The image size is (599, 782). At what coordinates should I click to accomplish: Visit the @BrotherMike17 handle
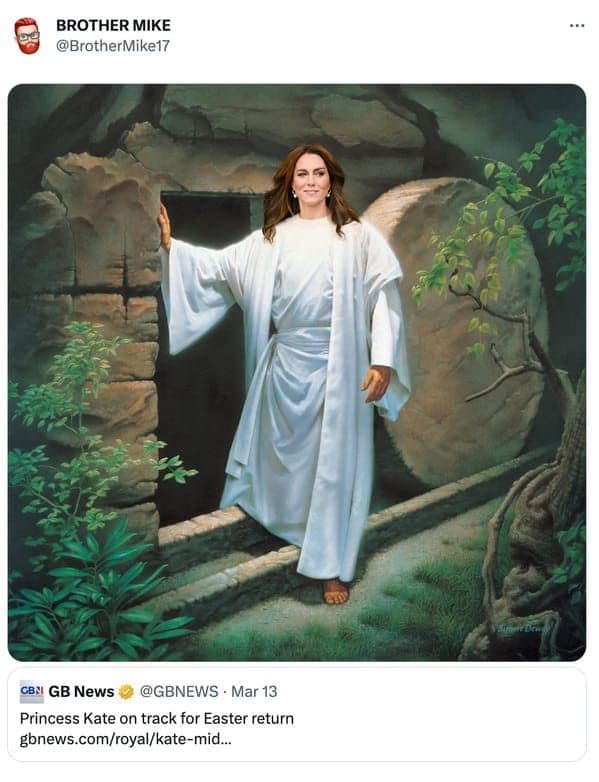(113, 46)
